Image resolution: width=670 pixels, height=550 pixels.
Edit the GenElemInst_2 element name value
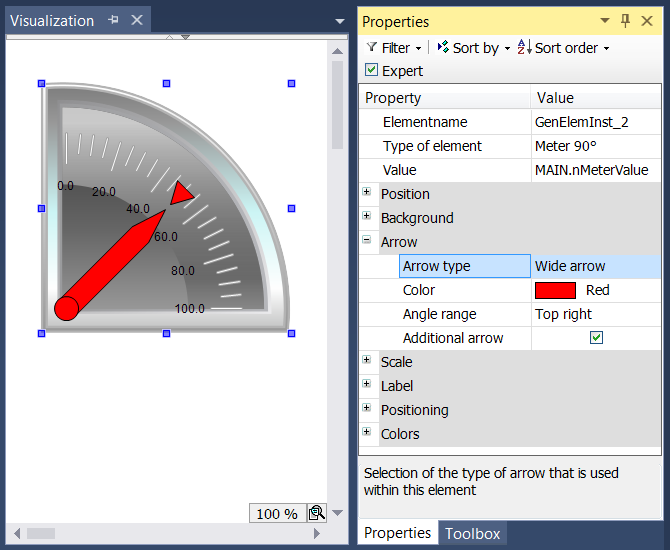(x=596, y=122)
